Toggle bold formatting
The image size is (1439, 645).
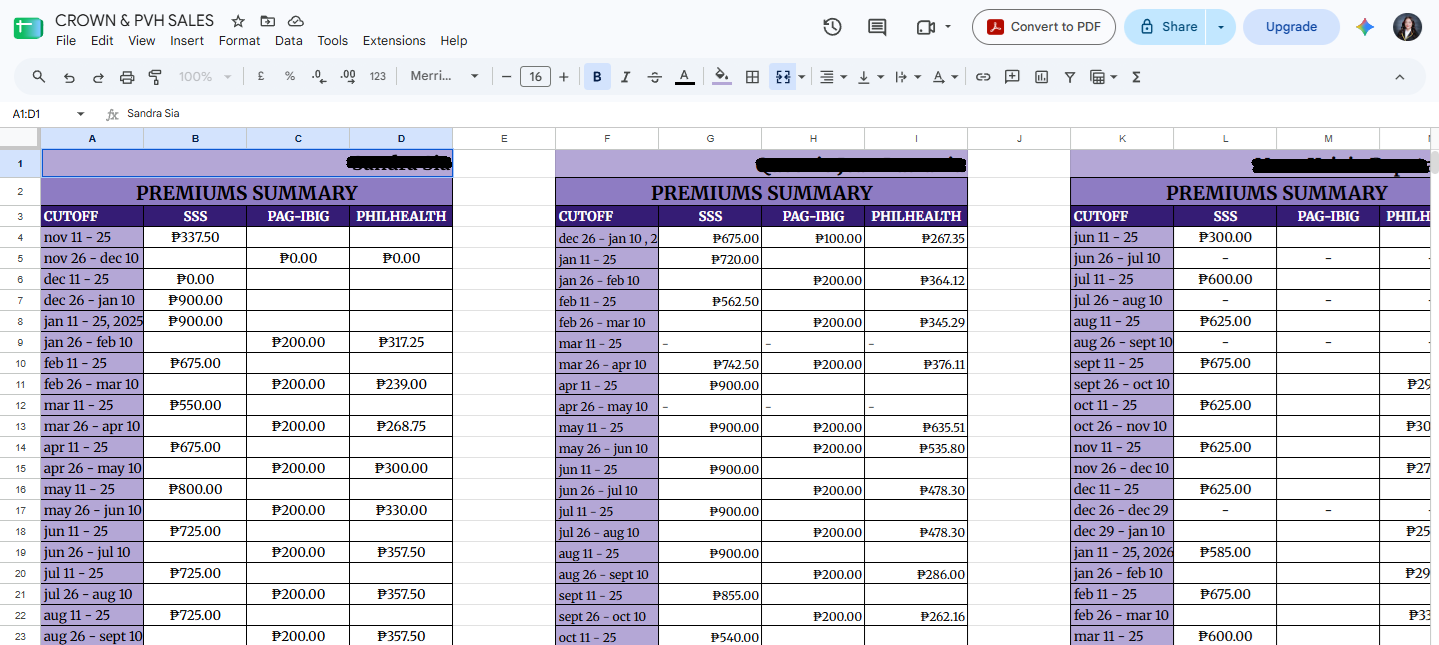pos(597,77)
